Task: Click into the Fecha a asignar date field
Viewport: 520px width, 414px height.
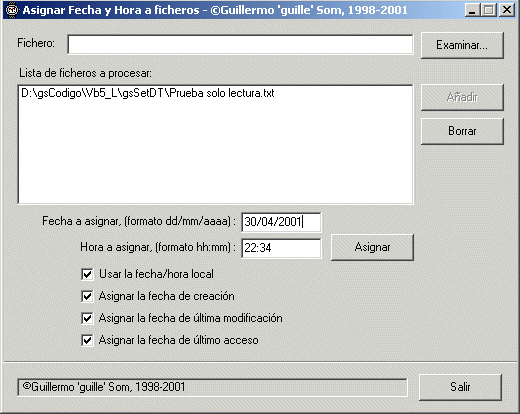Action: pos(281,222)
